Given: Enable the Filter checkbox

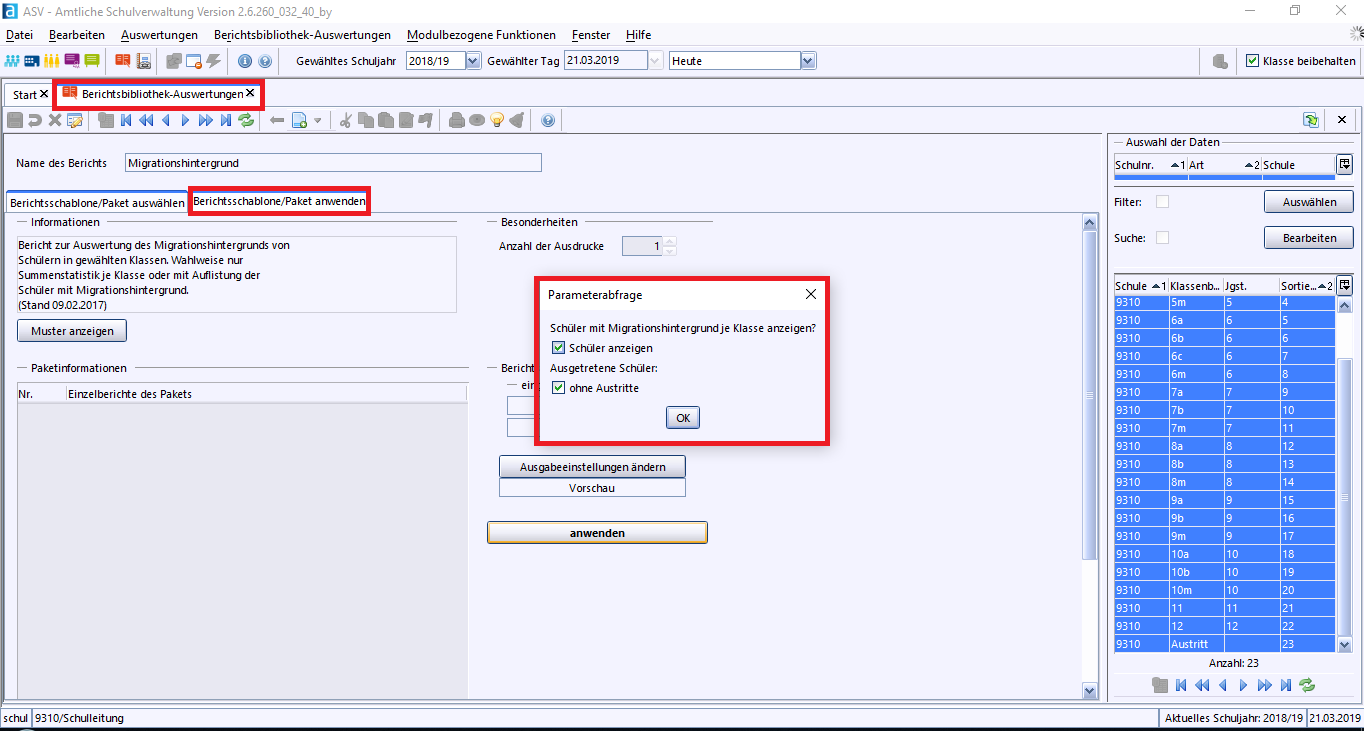Looking at the screenshot, I should click(1162, 202).
